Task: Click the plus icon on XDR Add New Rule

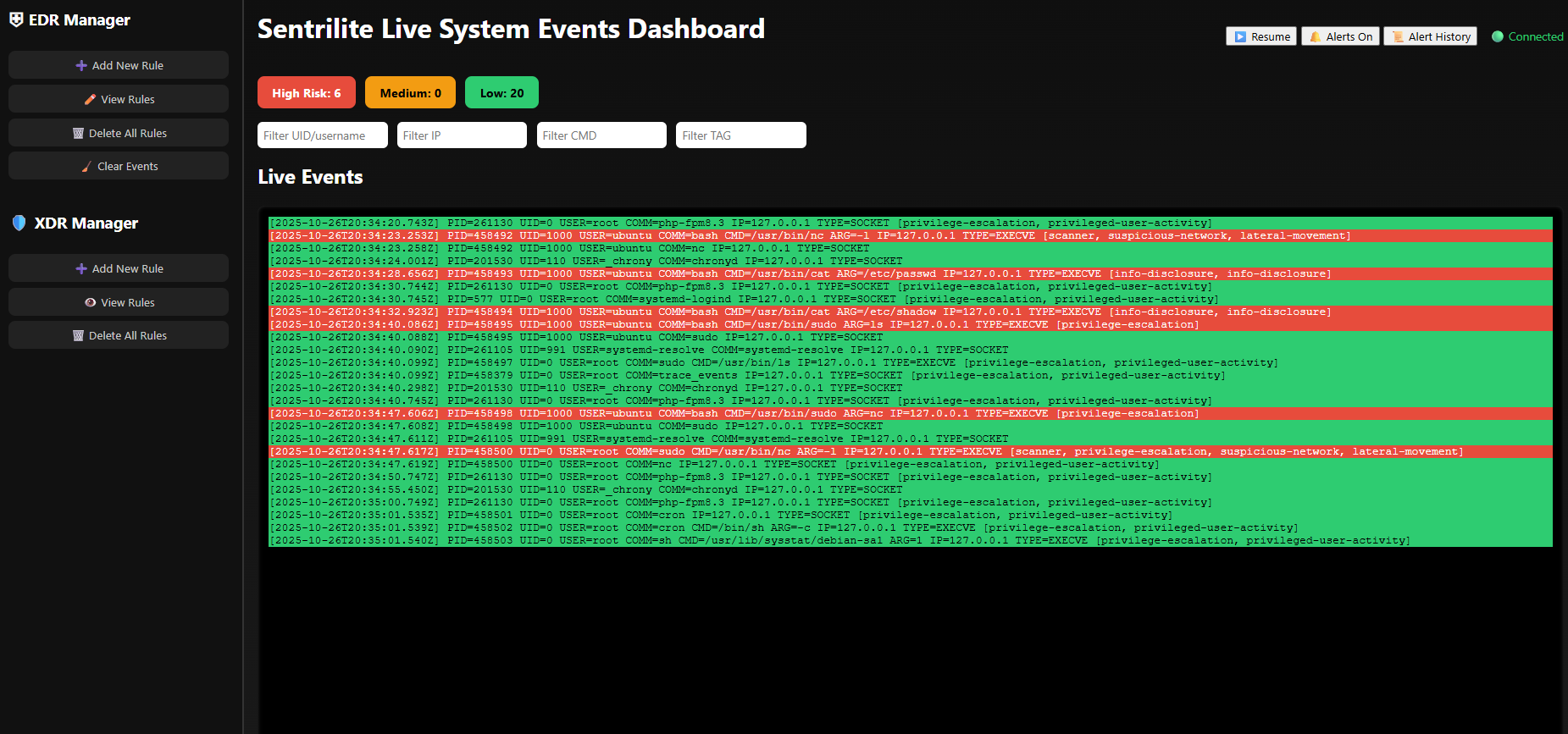Action: (81, 268)
